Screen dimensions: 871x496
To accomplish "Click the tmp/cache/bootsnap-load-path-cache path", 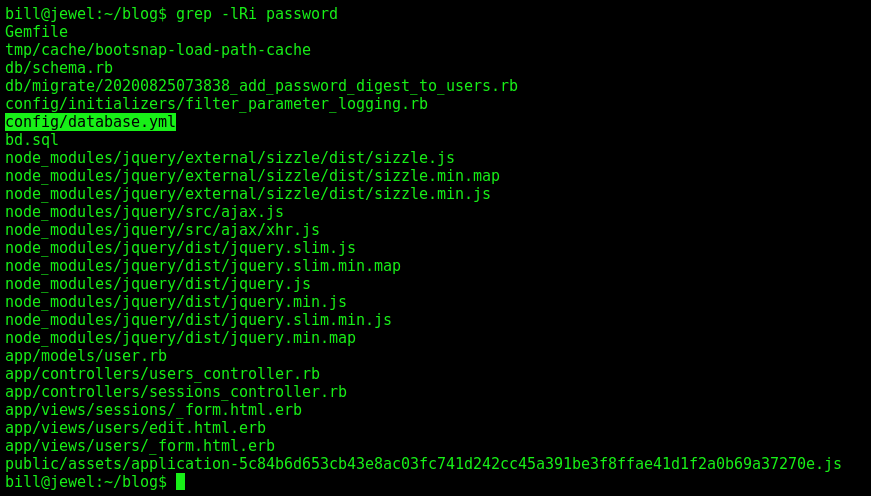I will [x=158, y=49].
